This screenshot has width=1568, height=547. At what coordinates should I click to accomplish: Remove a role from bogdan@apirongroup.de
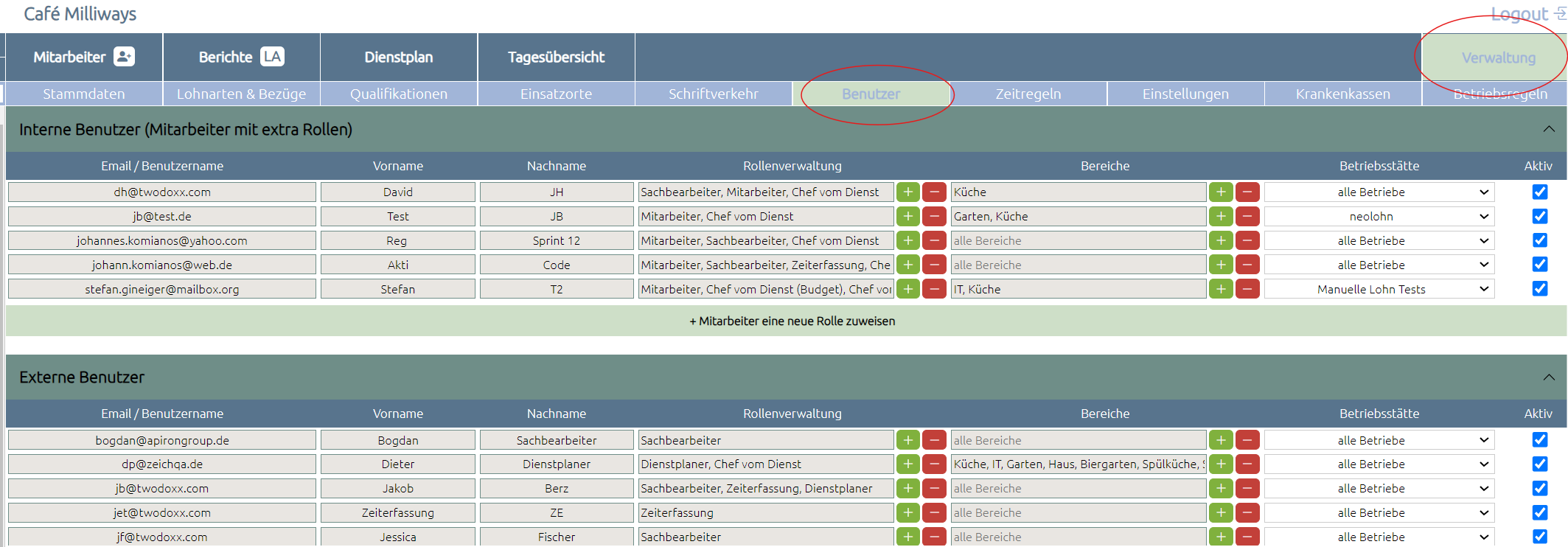coord(934,440)
